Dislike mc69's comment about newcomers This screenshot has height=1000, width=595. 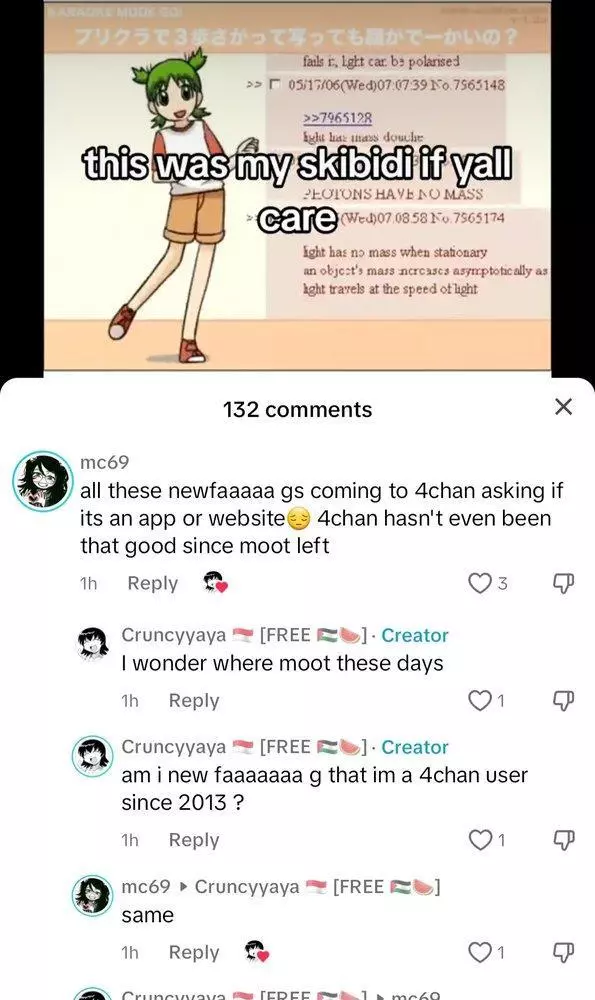(x=563, y=583)
